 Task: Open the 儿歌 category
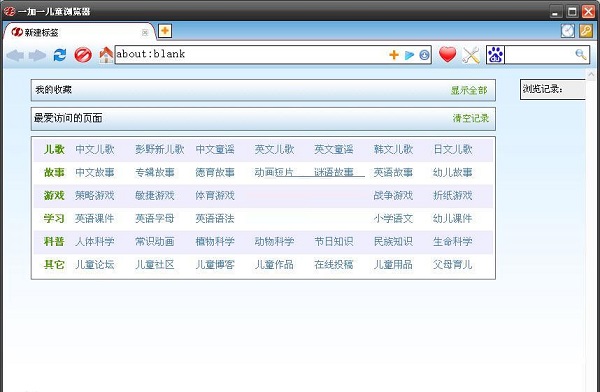coord(54,149)
